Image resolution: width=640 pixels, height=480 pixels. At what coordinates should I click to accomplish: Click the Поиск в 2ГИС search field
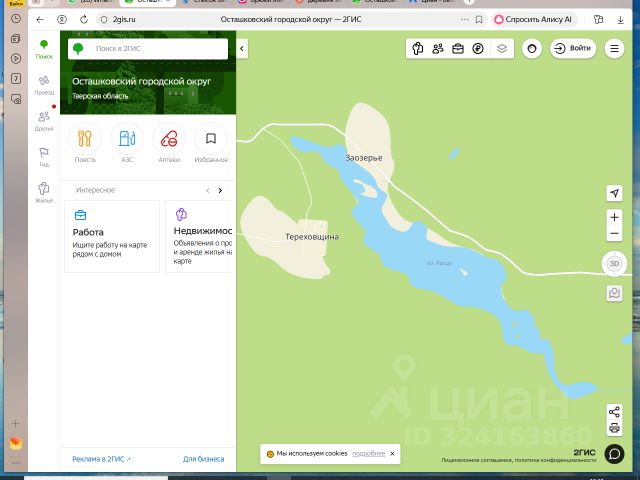click(x=148, y=49)
